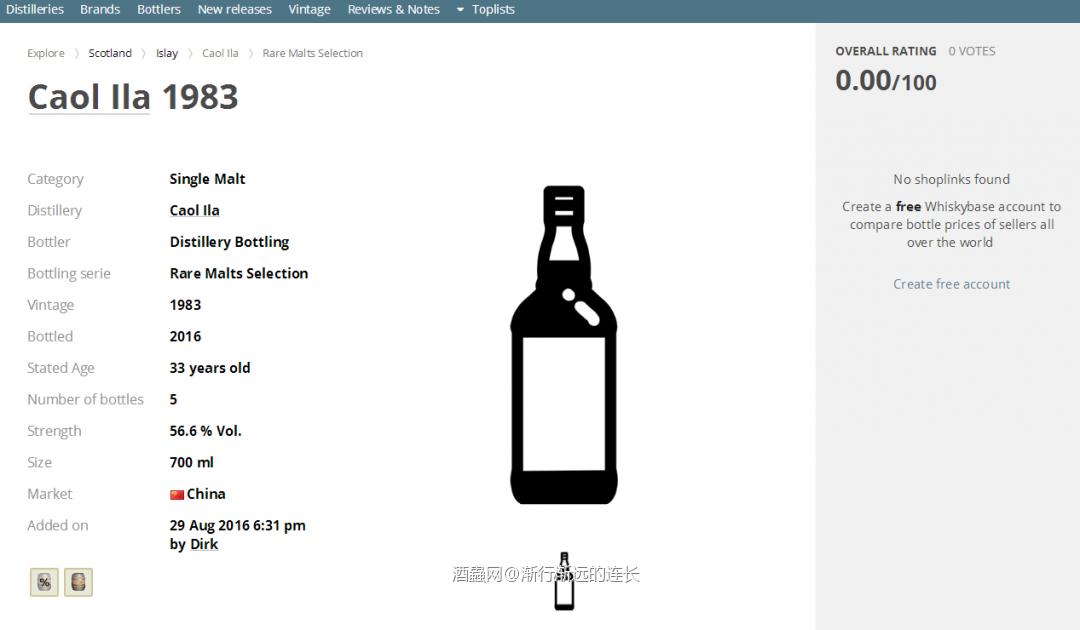This screenshot has width=1080, height=630.
Task: Click the China flag icon
Action: pos(177,494)
